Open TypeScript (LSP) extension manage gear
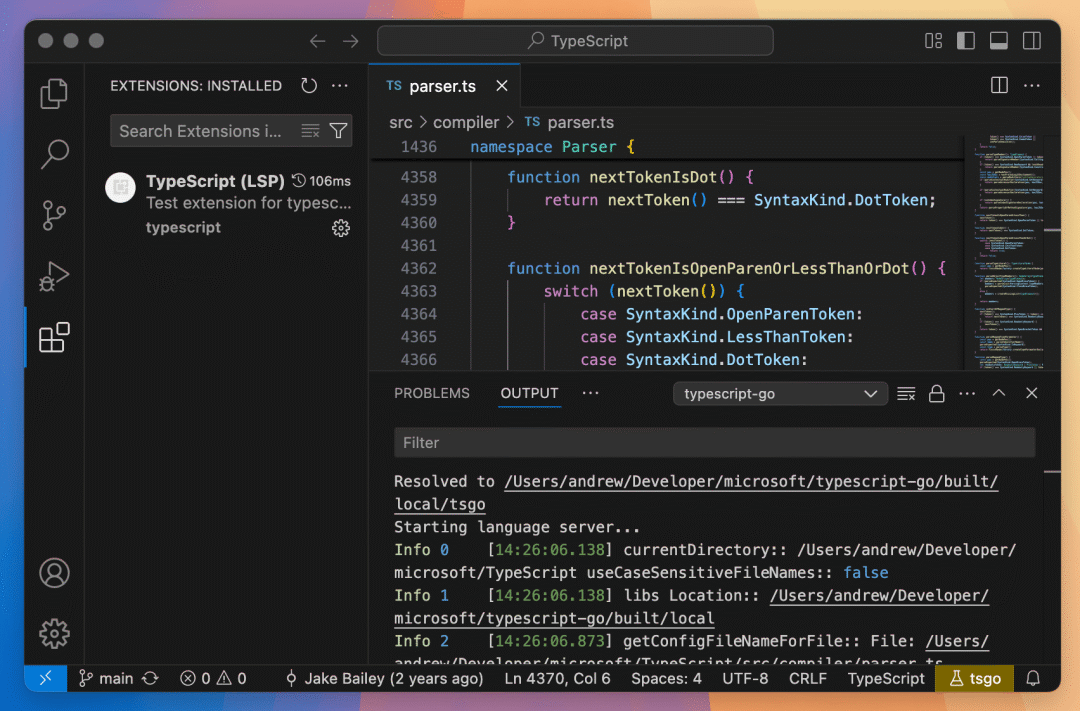The image size is (1080, 711). pyautogui.click(x=341, y=228)
